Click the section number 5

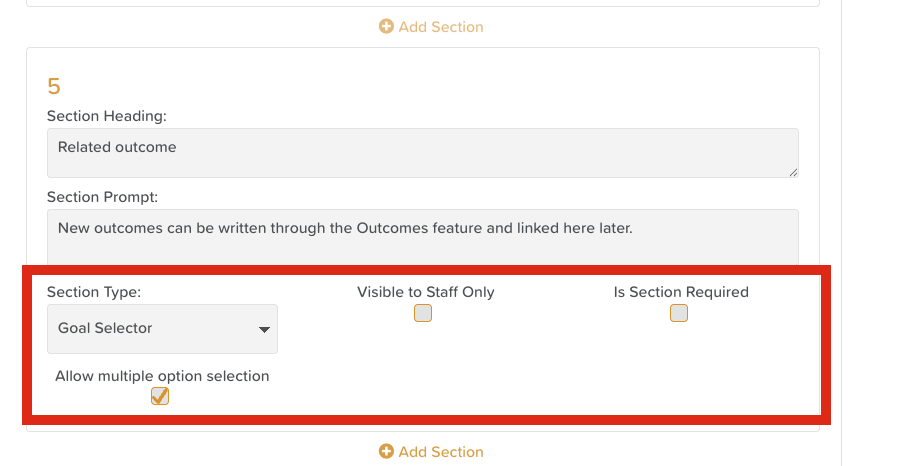coord(54,86)
